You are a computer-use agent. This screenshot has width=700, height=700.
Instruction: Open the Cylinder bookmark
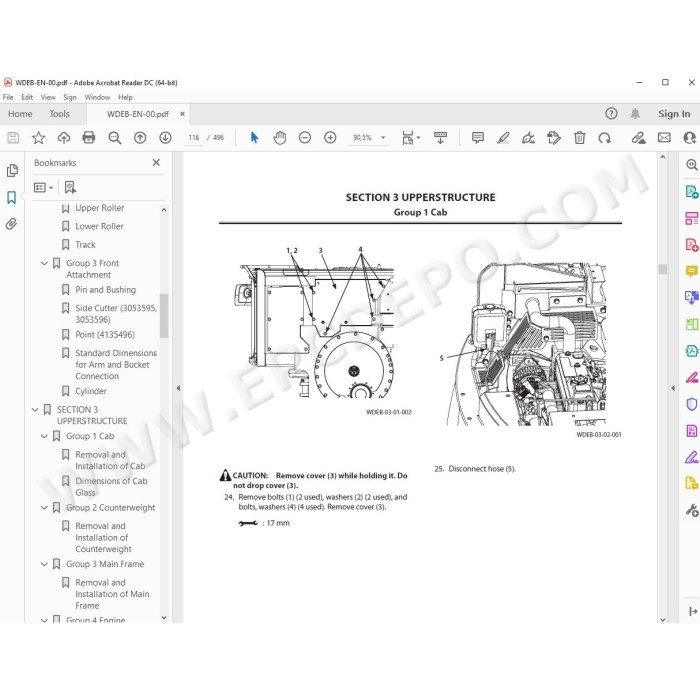click(91, 391)
